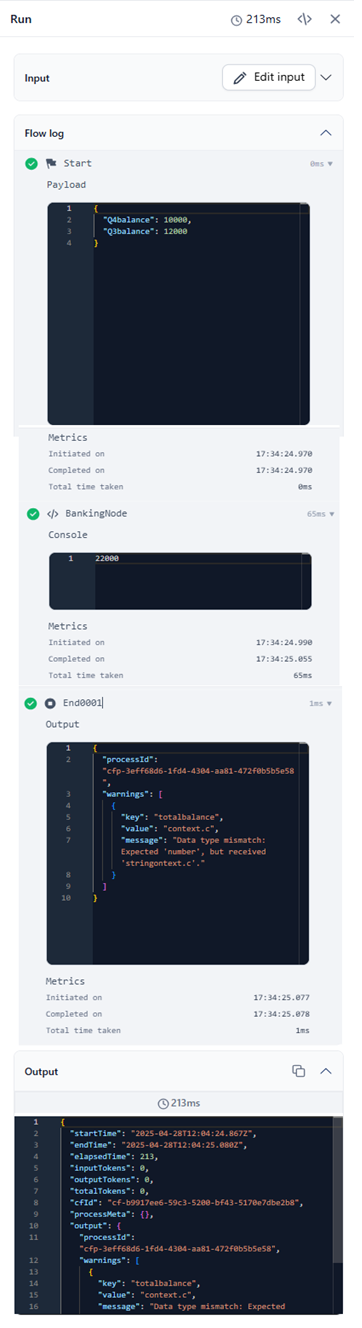
Task: Click the Payload label under Start
Action: coord(67,185)
